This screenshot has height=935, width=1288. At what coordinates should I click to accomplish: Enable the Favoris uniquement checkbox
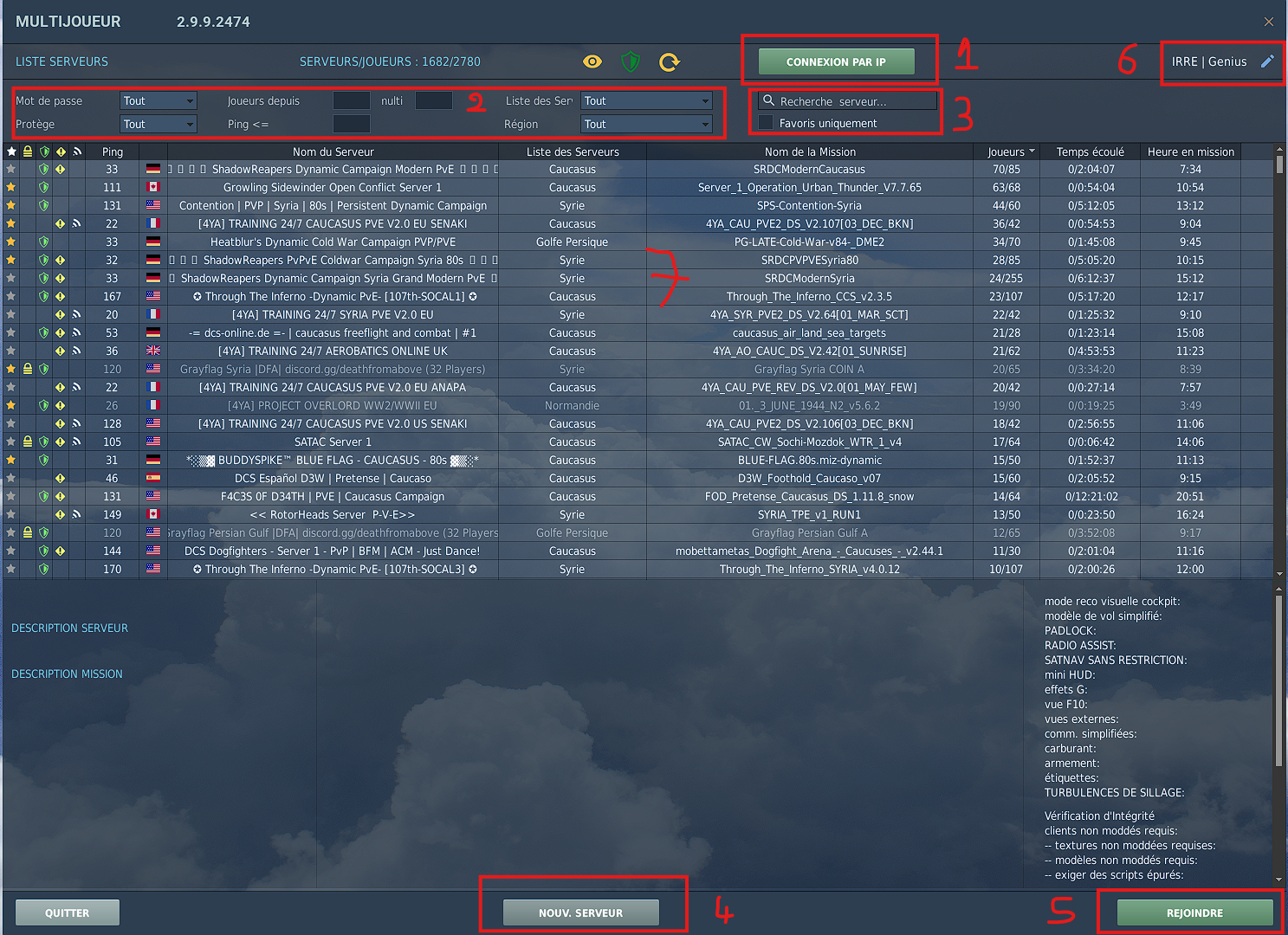click(766, 122)
